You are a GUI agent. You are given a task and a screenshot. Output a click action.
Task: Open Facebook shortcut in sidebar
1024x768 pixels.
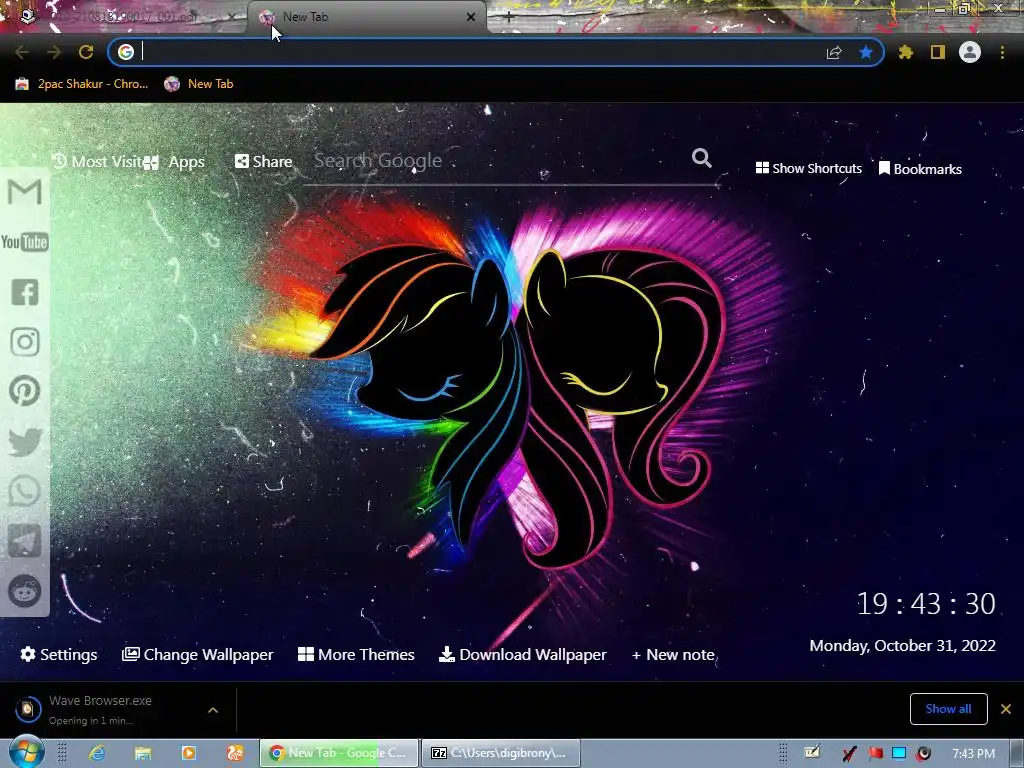point(25,292)
